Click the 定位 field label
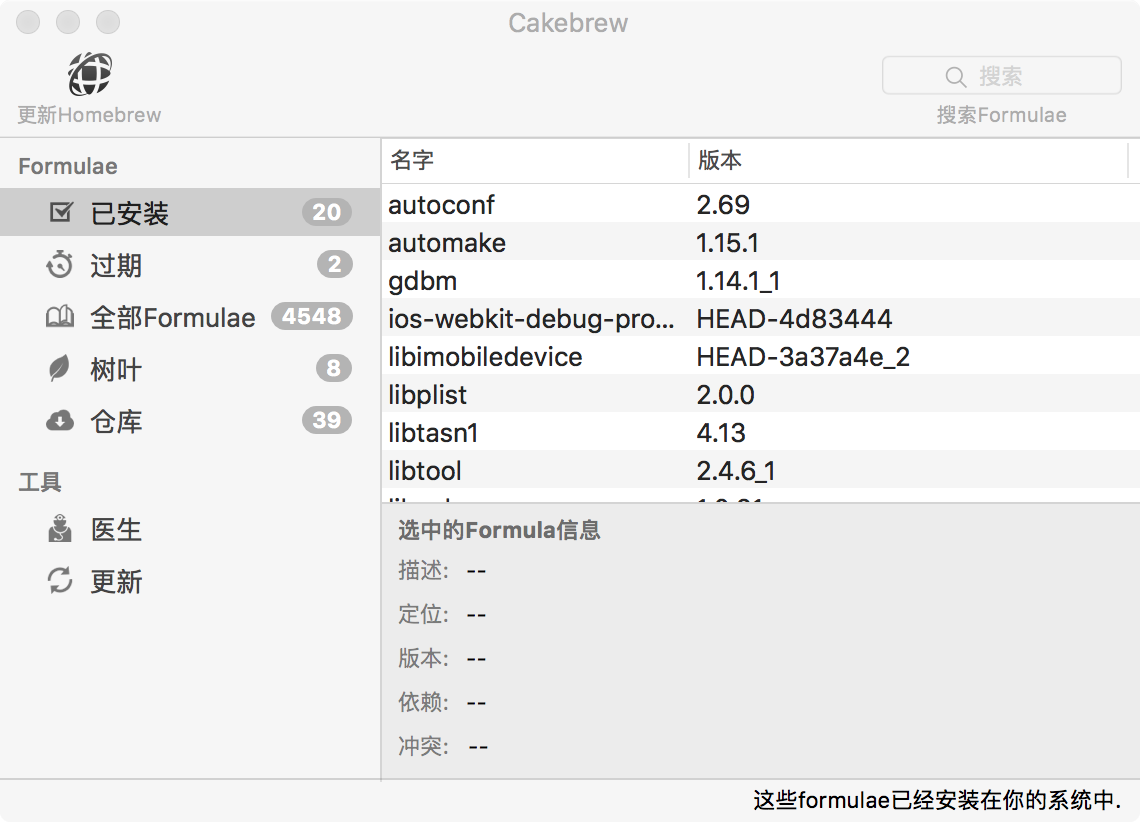The image size is (1140, 822). coord(423,614)
